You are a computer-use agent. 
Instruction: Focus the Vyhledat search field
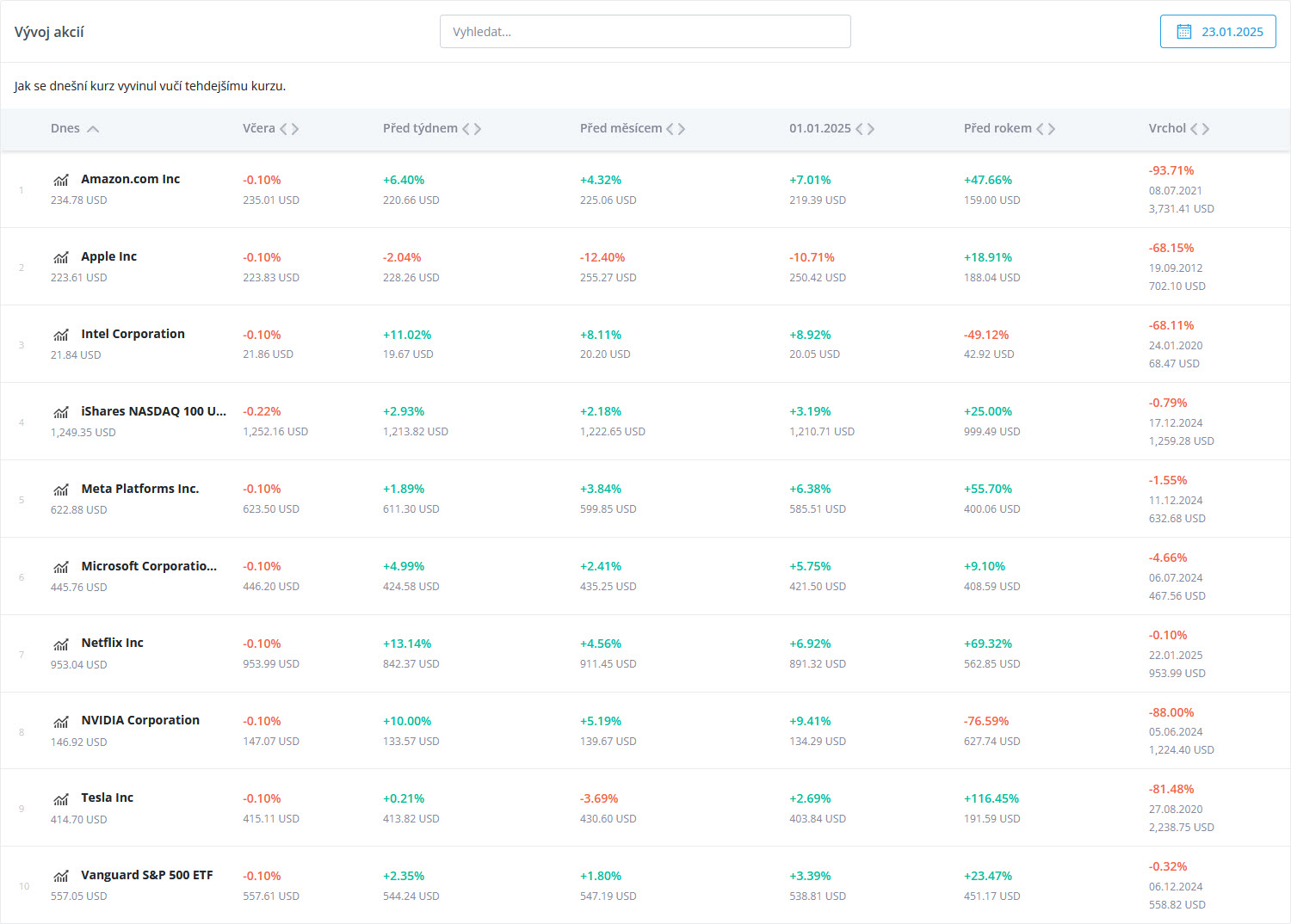pos(645,32)
